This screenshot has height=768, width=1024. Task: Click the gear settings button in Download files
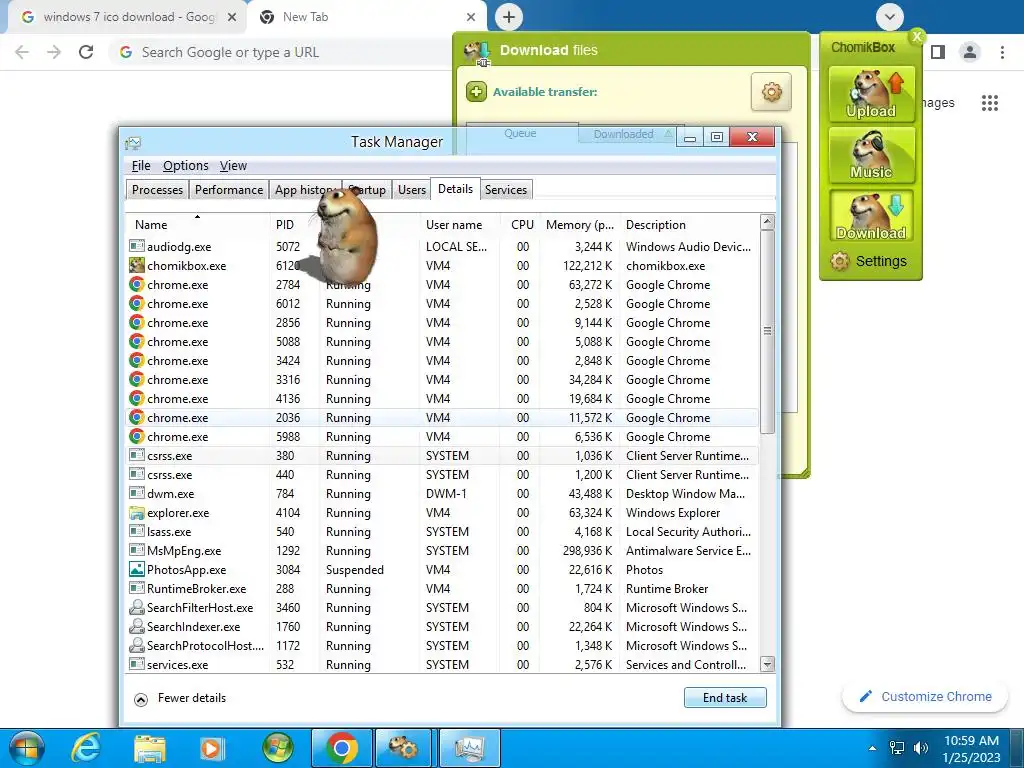771,92
